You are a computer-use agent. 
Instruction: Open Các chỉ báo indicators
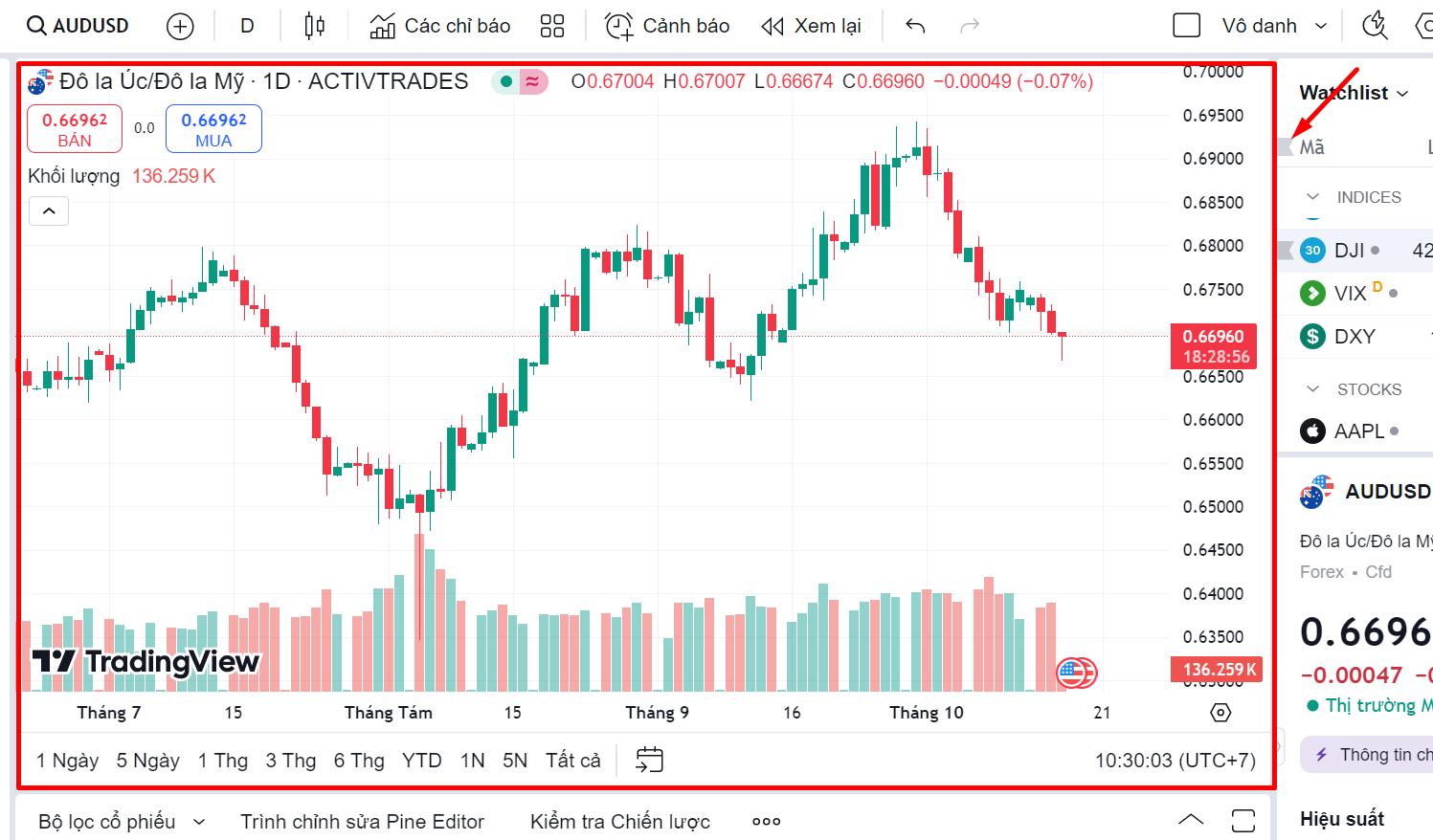pos(440,26)
